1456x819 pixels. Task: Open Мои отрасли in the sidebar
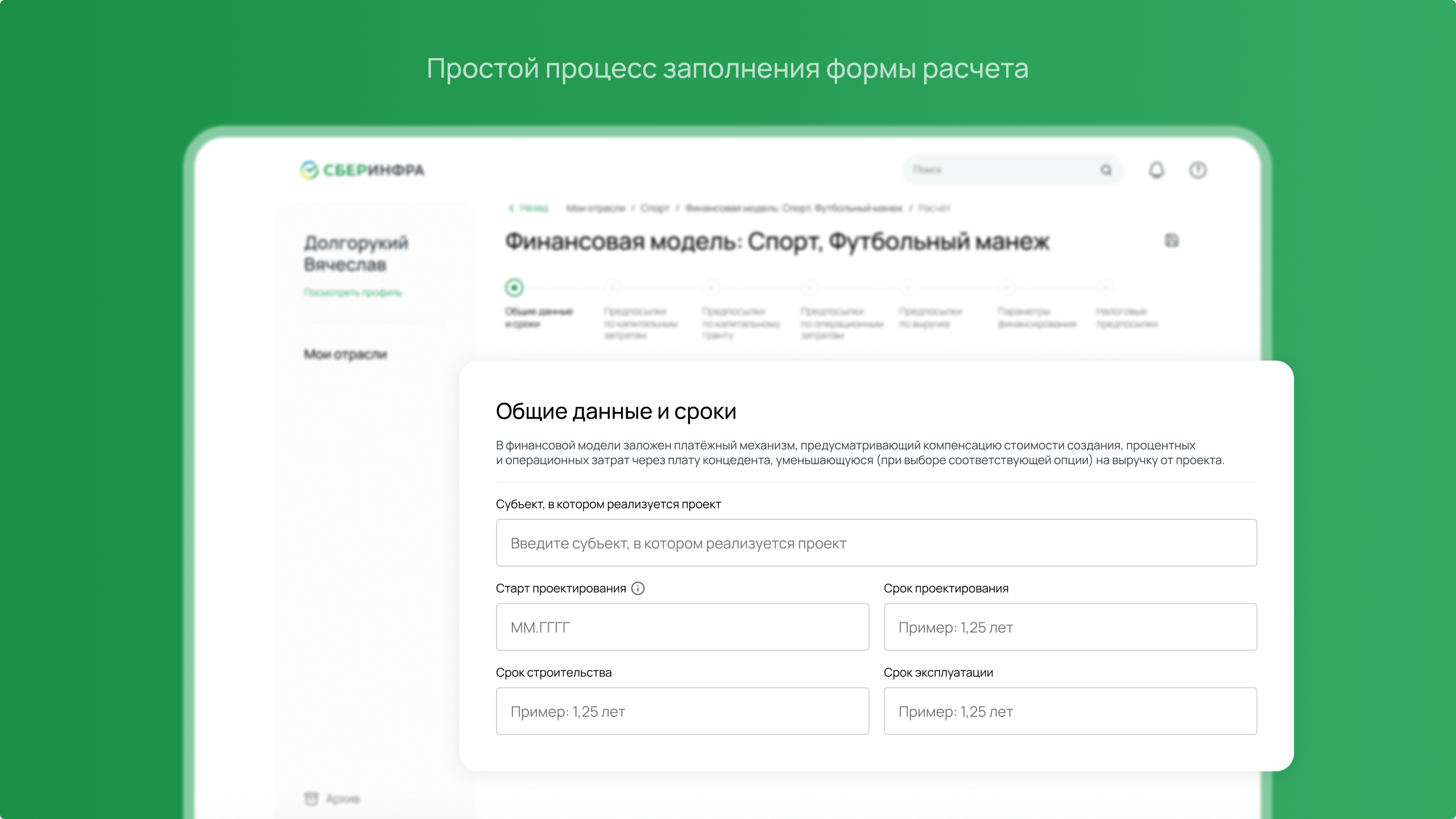pos(345,354)
